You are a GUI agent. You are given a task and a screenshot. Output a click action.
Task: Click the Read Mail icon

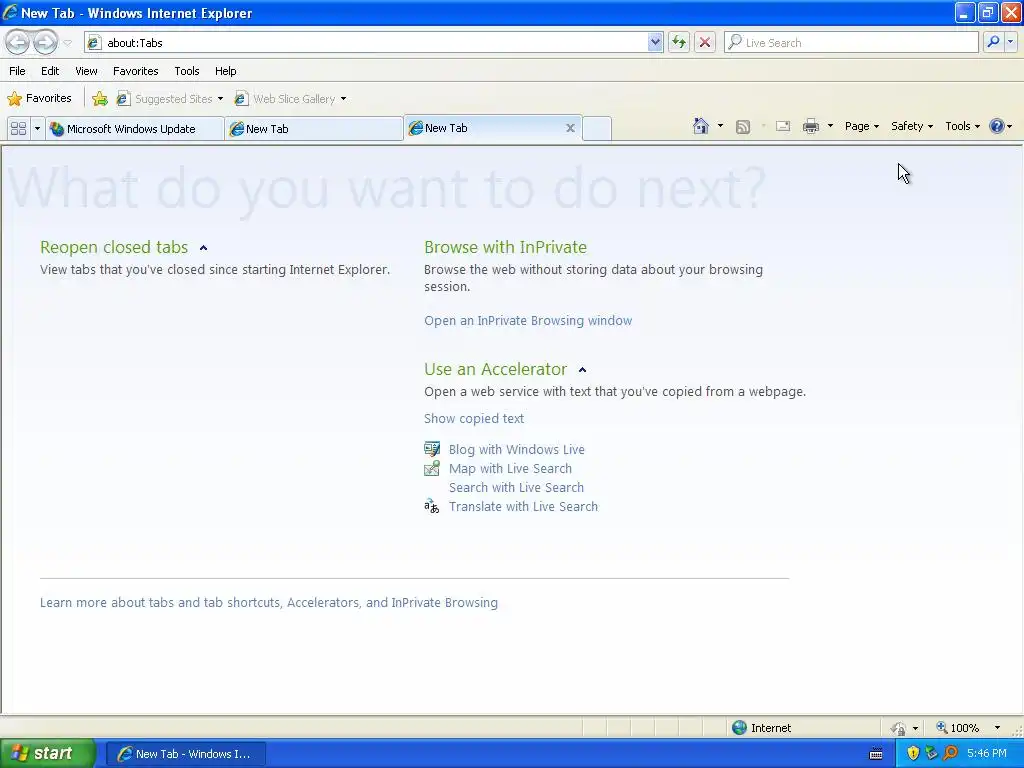coord(782,126)
